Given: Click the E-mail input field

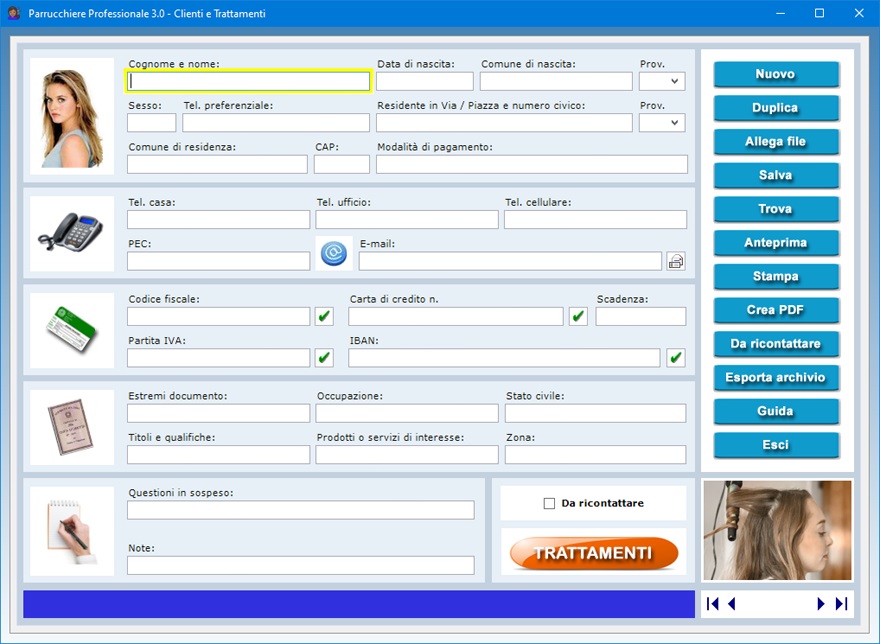Looking at the screenshot, I should [510, 261].
